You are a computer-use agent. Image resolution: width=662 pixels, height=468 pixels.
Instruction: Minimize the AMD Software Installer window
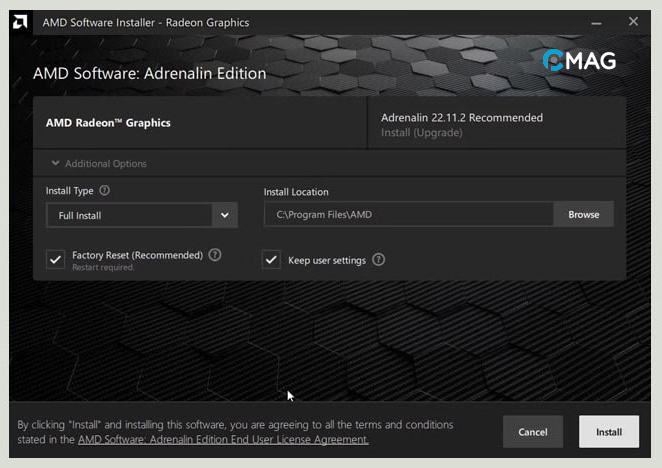point(596,22)
